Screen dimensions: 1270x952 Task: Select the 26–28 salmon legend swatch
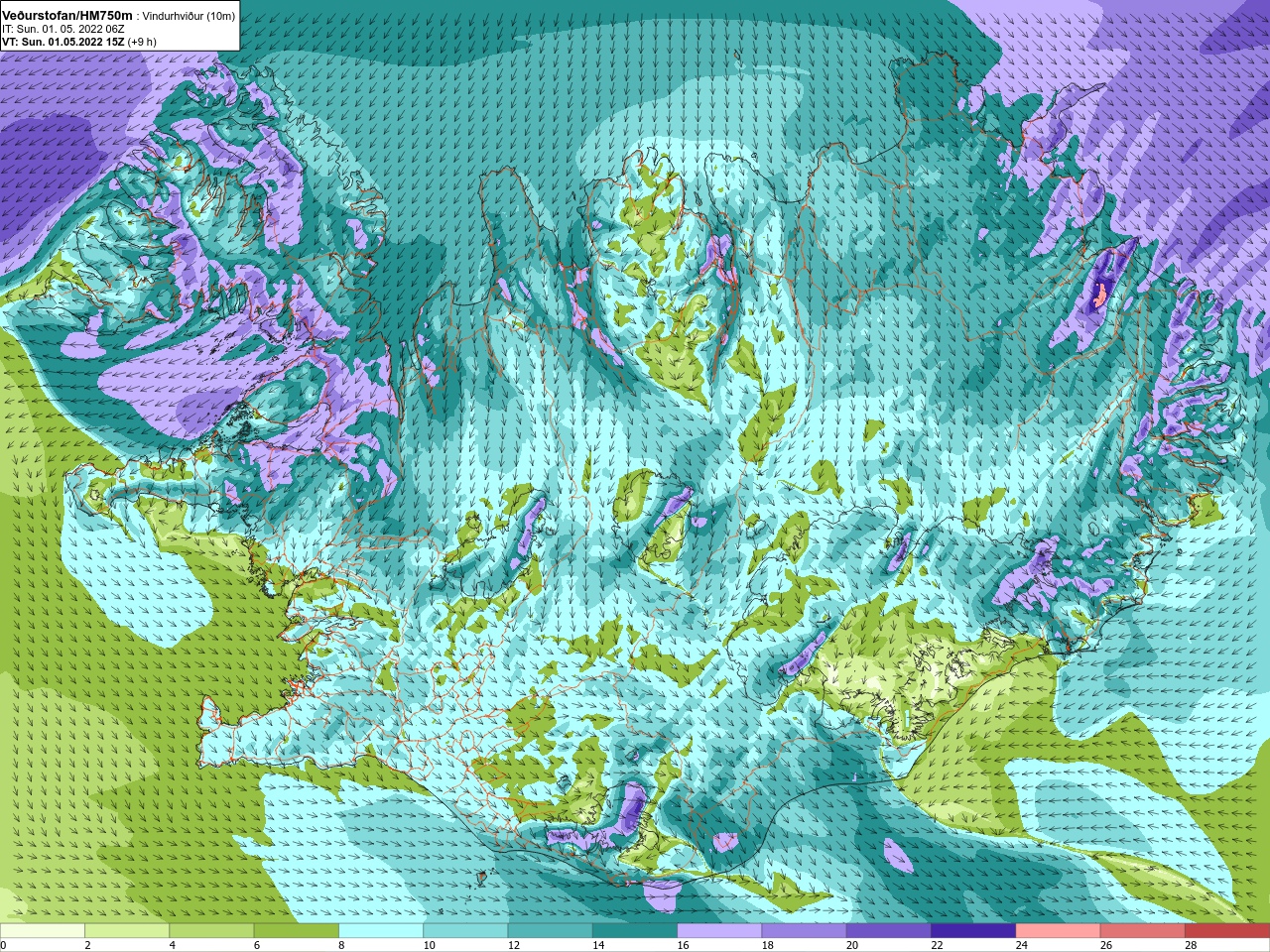1142,931
